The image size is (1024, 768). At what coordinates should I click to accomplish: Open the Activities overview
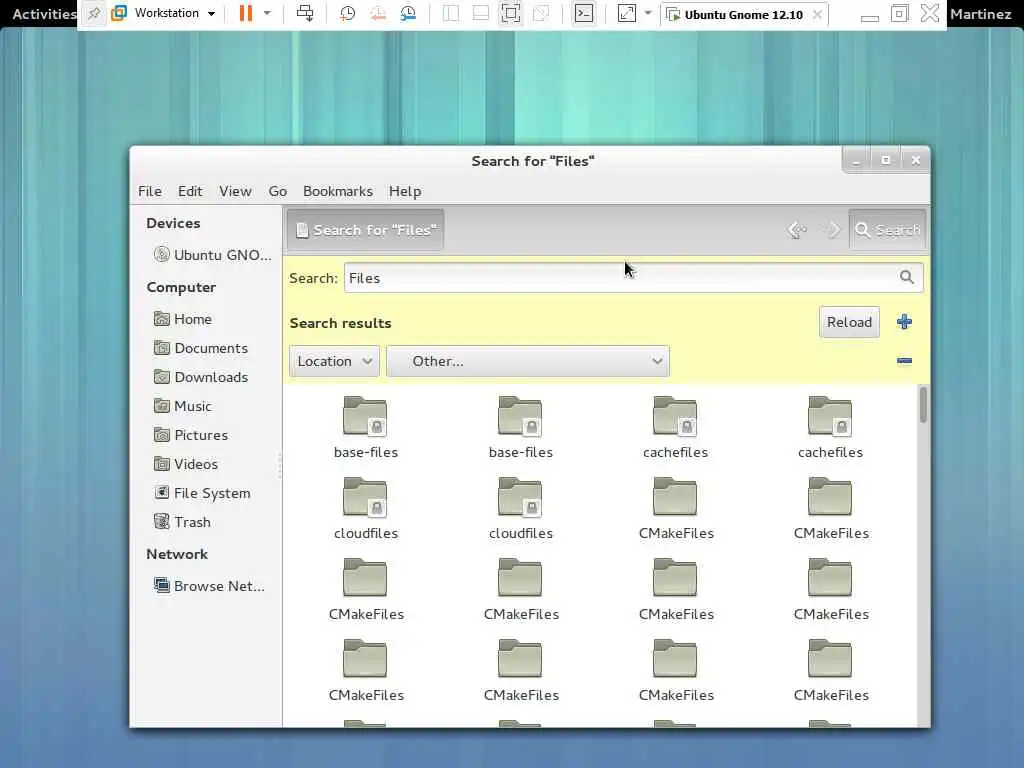pyautogui.click(x=43, y=14)
